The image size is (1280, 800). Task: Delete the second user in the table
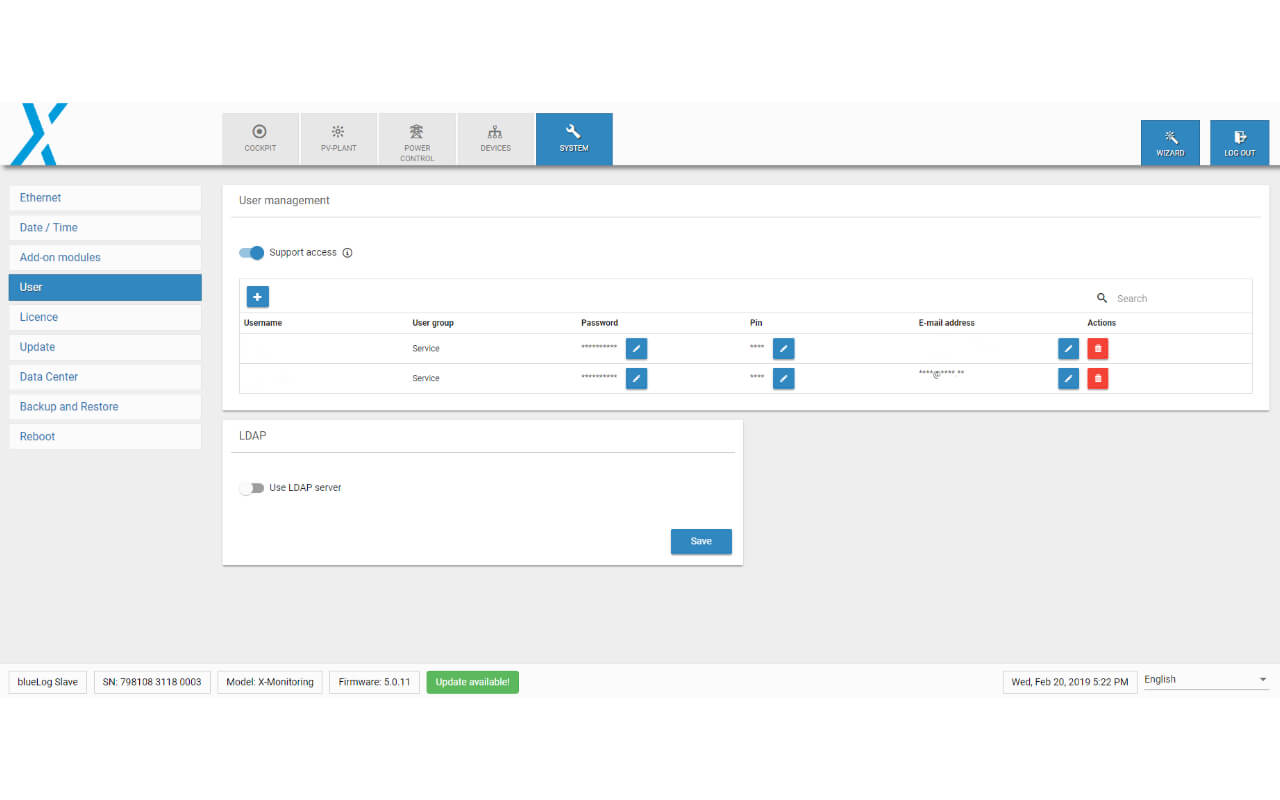click(x=1097, y=379)
